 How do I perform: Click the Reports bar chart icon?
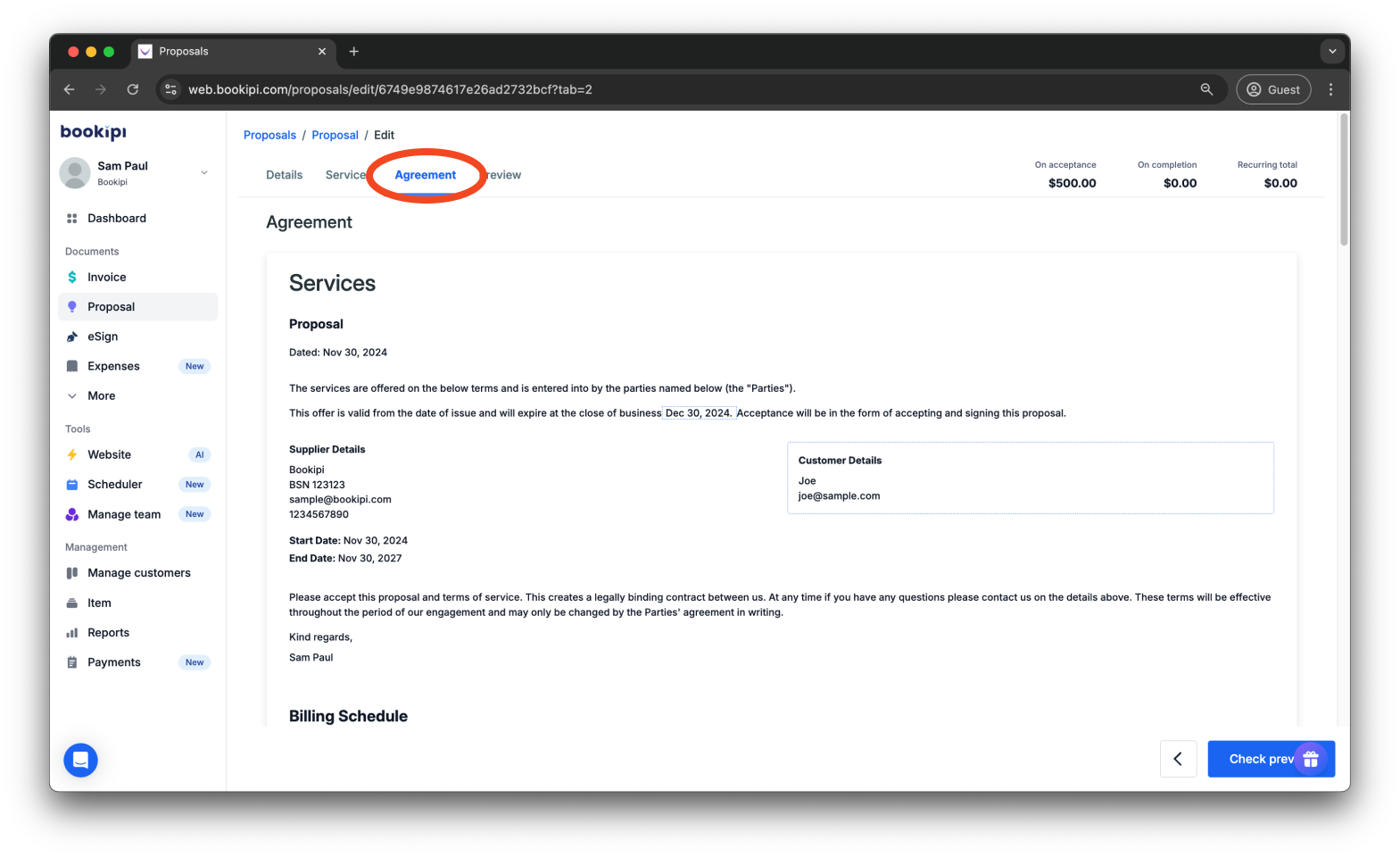pyautogui.click(x=72, y=633)
